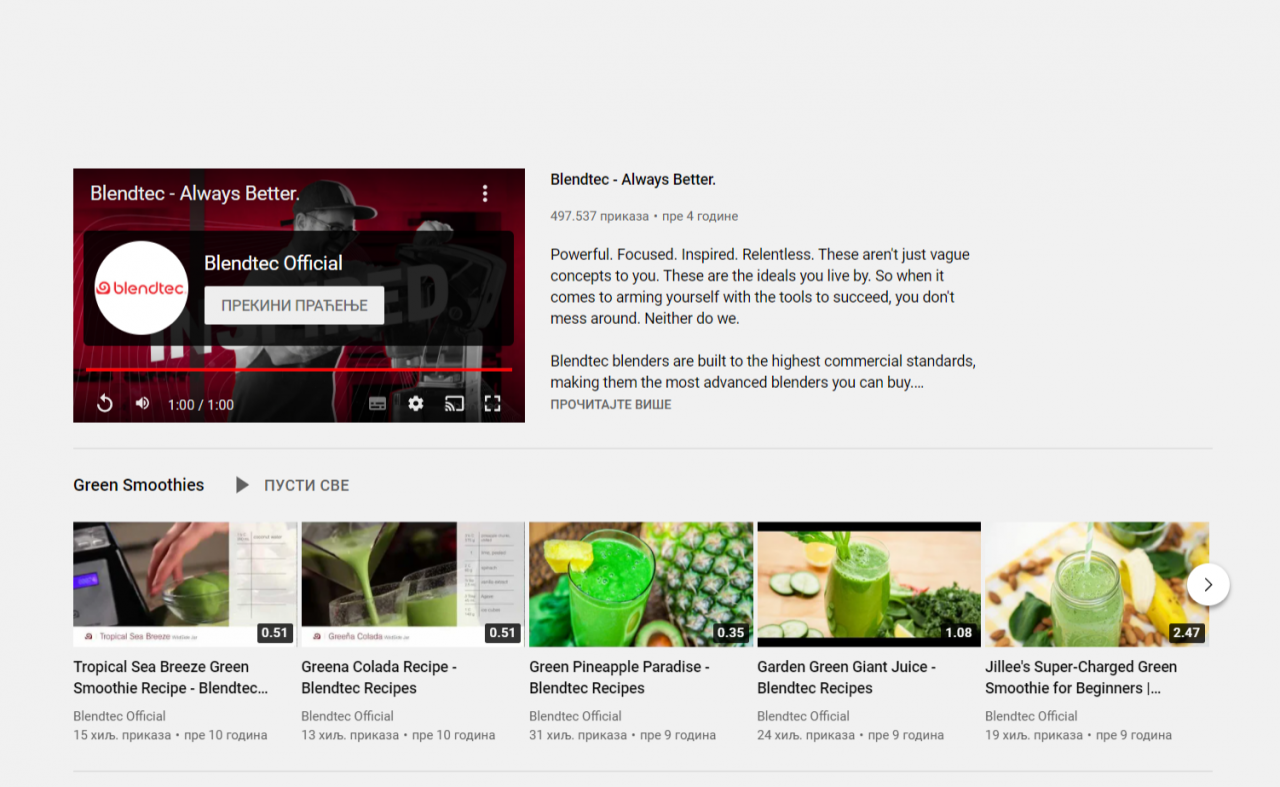Image resolution: width=1280 pixels, height=787 pixels.
Task: Click '497.537 приказа' view count text
Action: coord(599,216)
